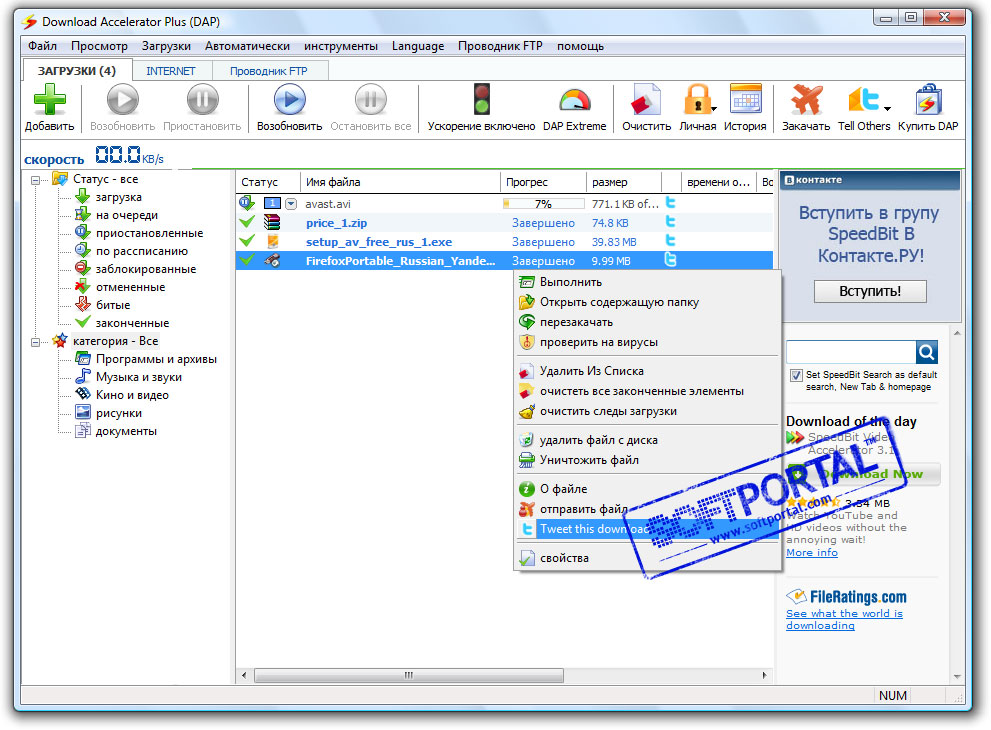Image resolution: width=991 pixels, height=730 pixels.
Task: Open dropdown arrow next to Личная
Action: tap(714, 109)
